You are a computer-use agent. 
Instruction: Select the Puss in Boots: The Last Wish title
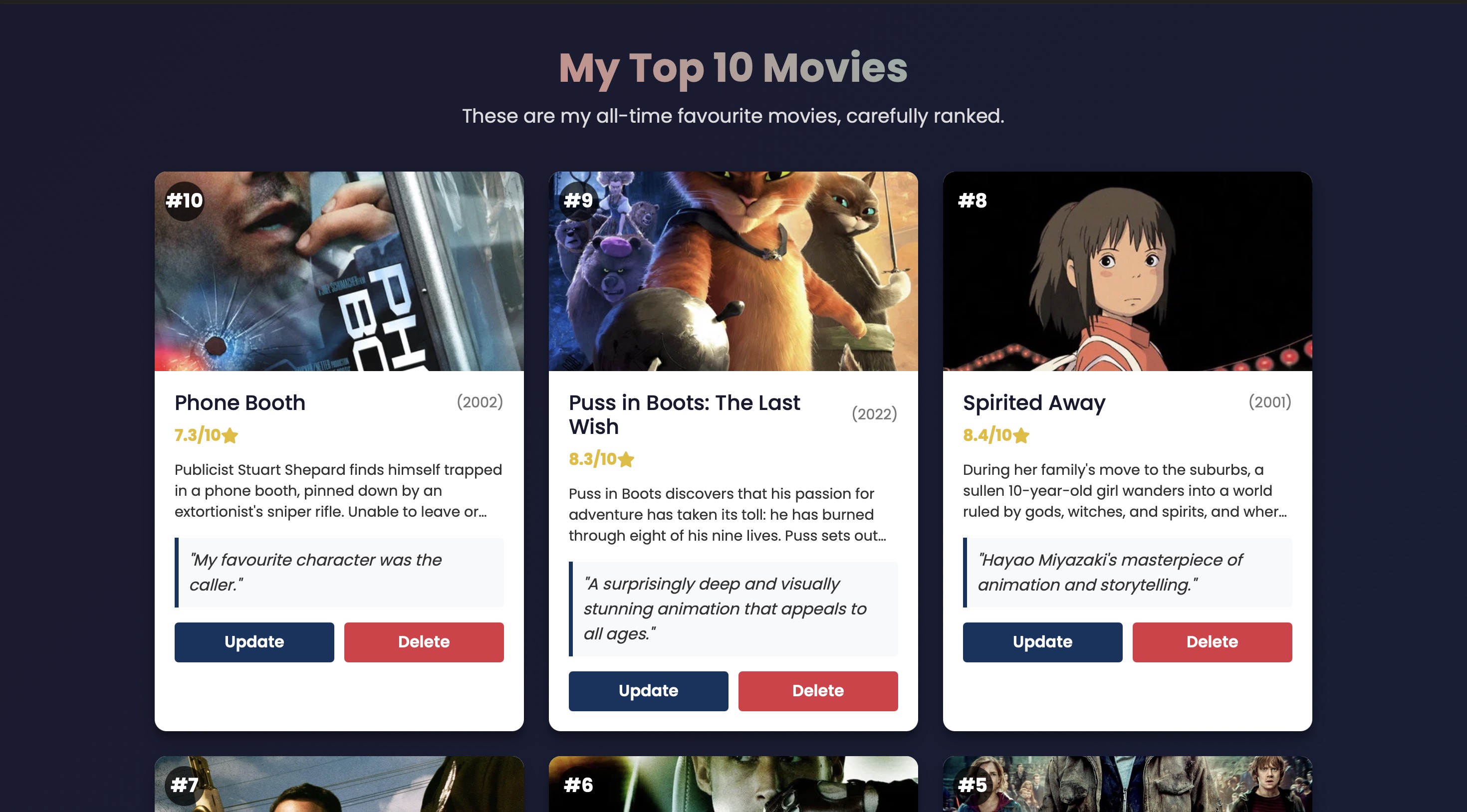[x=684, y=414]
